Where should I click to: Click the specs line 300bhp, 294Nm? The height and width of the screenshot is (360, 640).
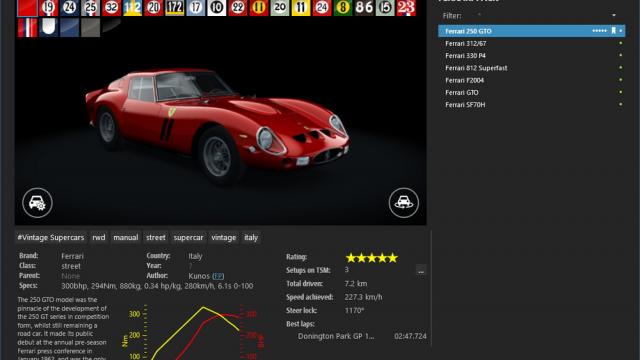(157, 286)
